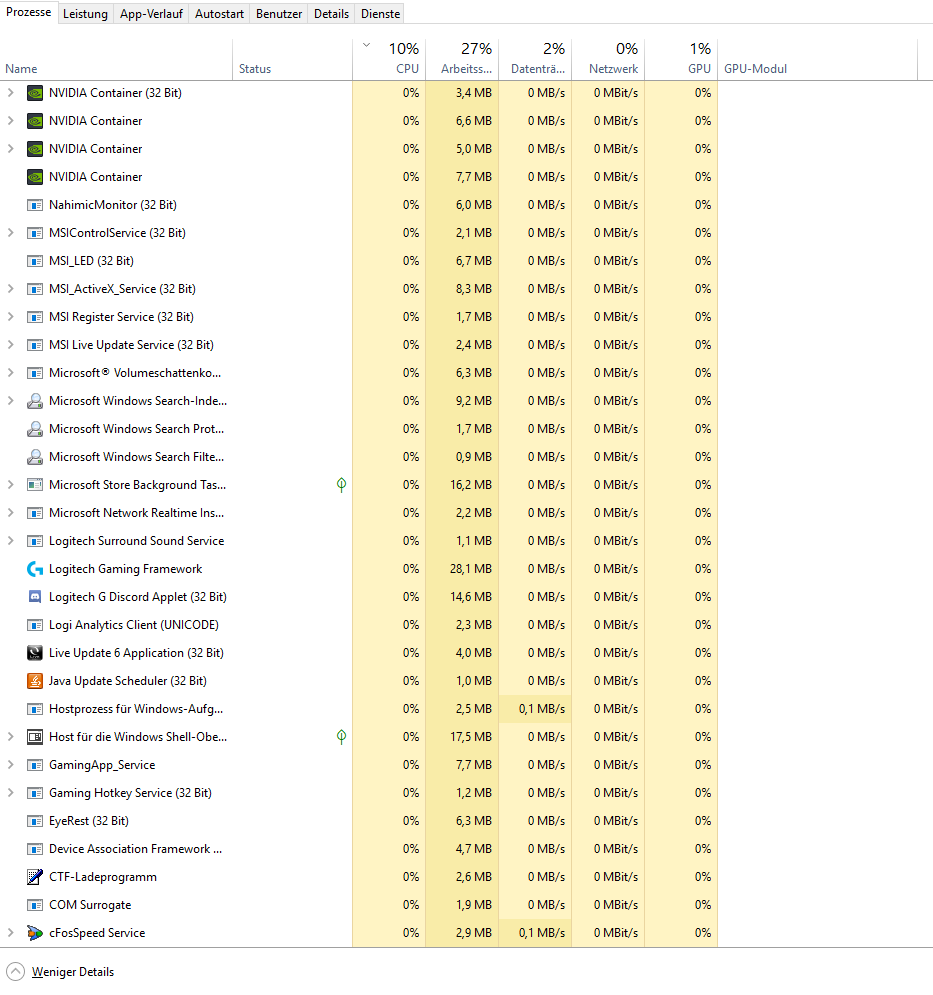Select the 16,2 MB memory cell
933x995 pixels.
pyautogui.click(x=462, y=485)
